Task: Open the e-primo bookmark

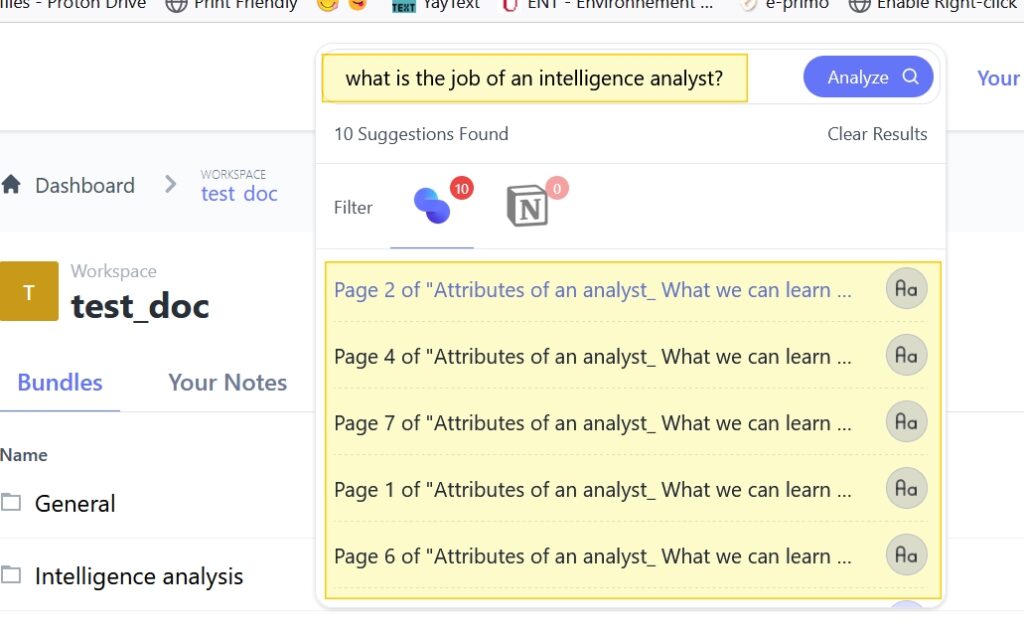Action: point(795,4)
